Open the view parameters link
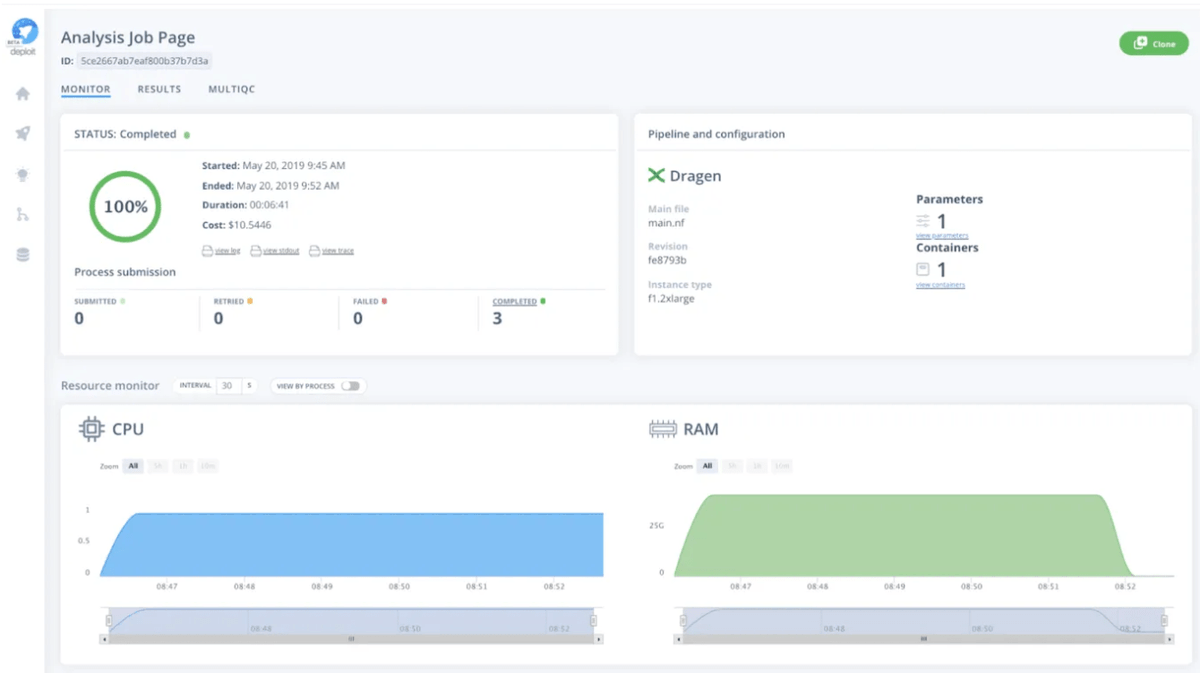This screenshot has width=1200, height=673. 942,236
